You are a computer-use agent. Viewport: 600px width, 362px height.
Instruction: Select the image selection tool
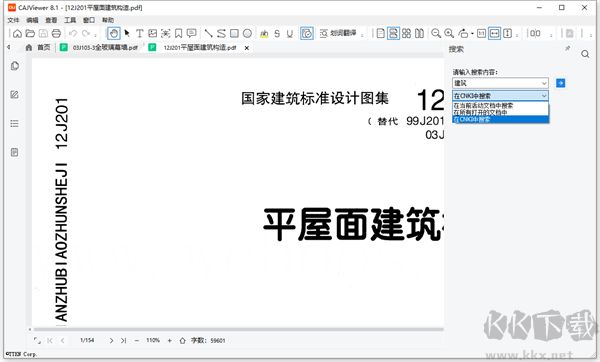tap(153, 34)
